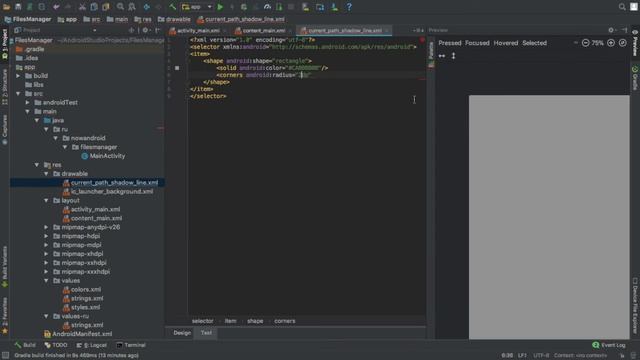Click the Profile app gauge icon
The height and width of the screenshot is (360, 640).
[x=267, y=7]
